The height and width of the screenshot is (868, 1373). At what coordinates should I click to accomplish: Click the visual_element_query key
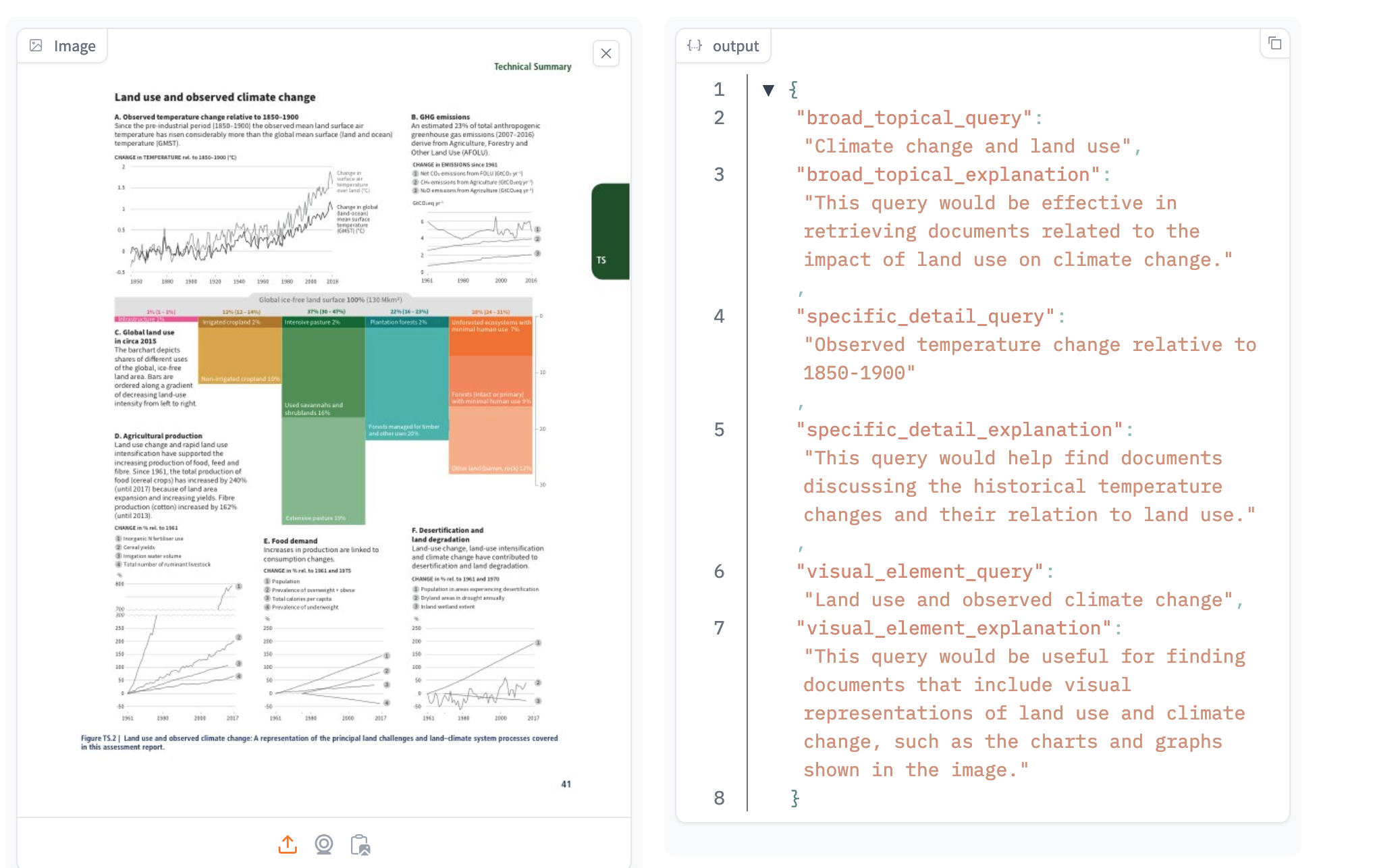(x=919, y=572)
